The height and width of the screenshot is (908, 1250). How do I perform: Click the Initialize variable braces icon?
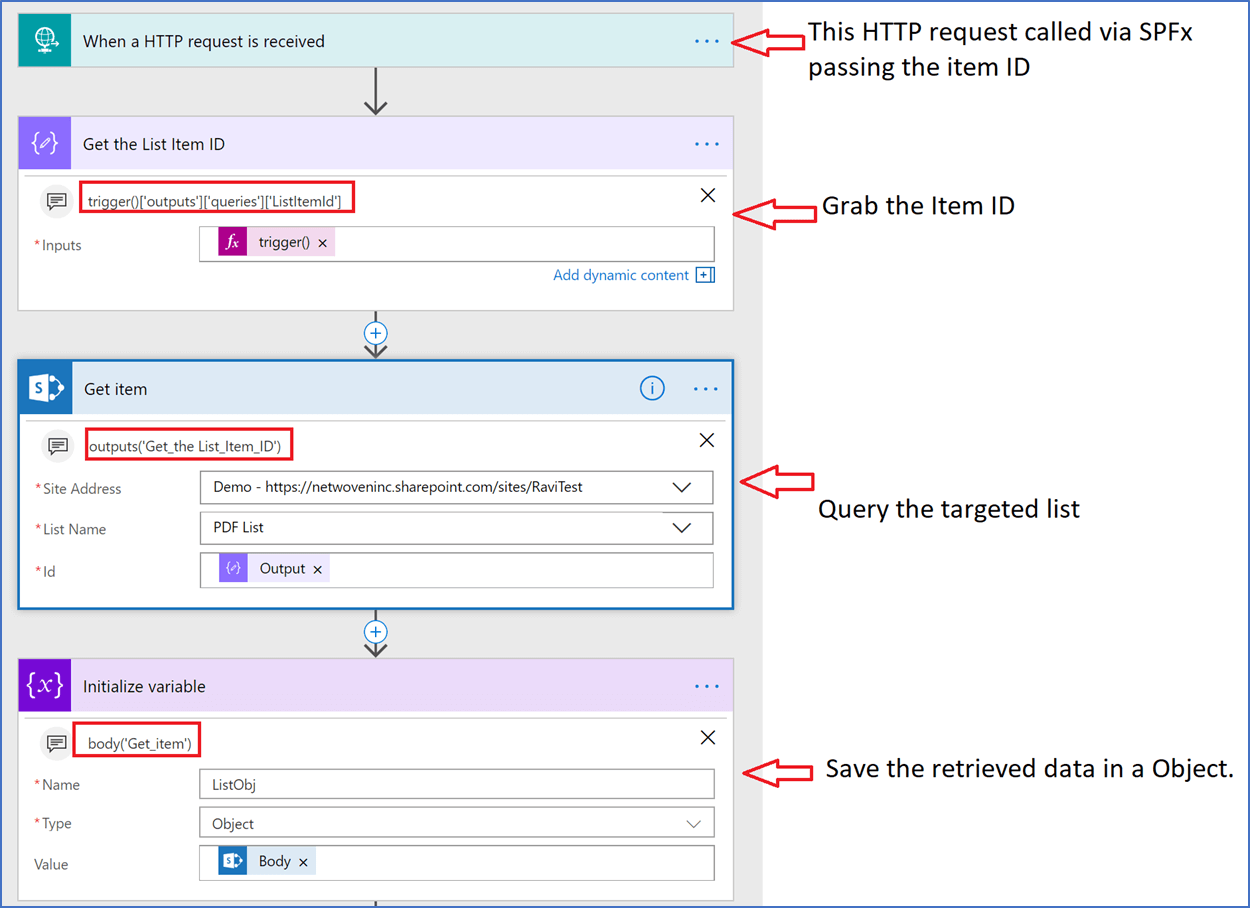pos(44,686)
